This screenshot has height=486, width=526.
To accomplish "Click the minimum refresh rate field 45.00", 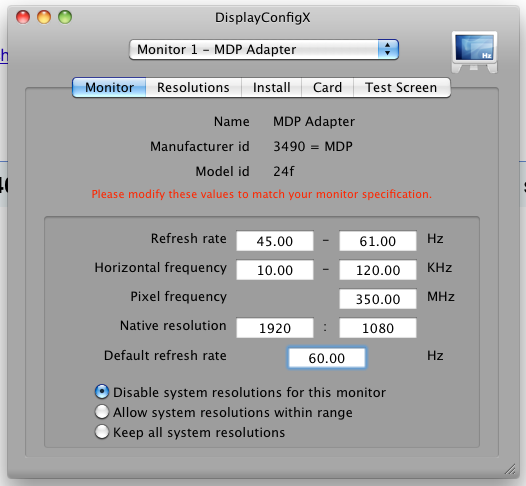I will coord(275,241).
